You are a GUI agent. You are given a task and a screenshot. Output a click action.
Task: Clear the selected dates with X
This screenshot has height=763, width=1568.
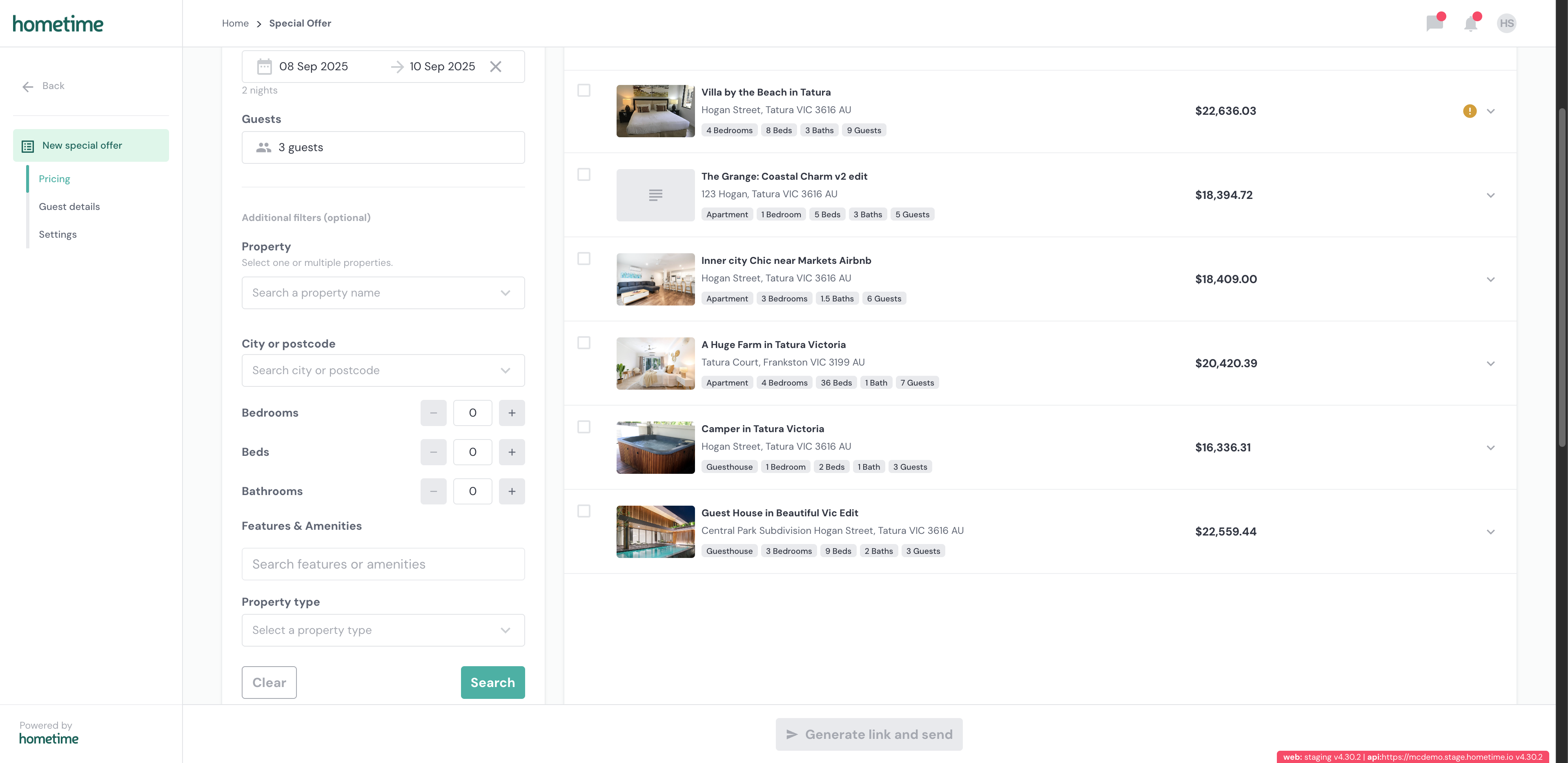[495, 66]
